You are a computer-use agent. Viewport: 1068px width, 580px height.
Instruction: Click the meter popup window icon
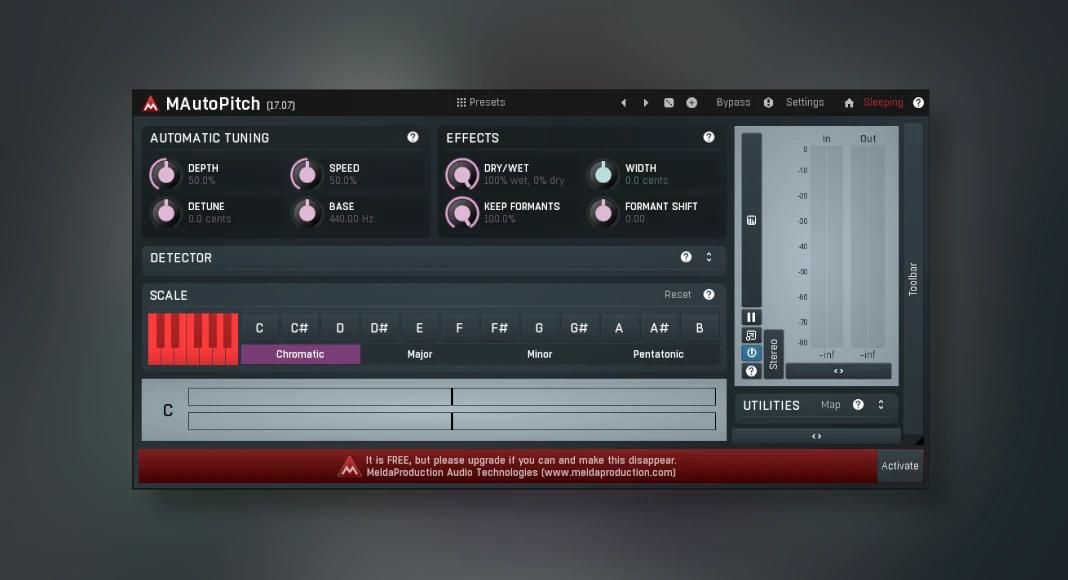coord(751,335)
